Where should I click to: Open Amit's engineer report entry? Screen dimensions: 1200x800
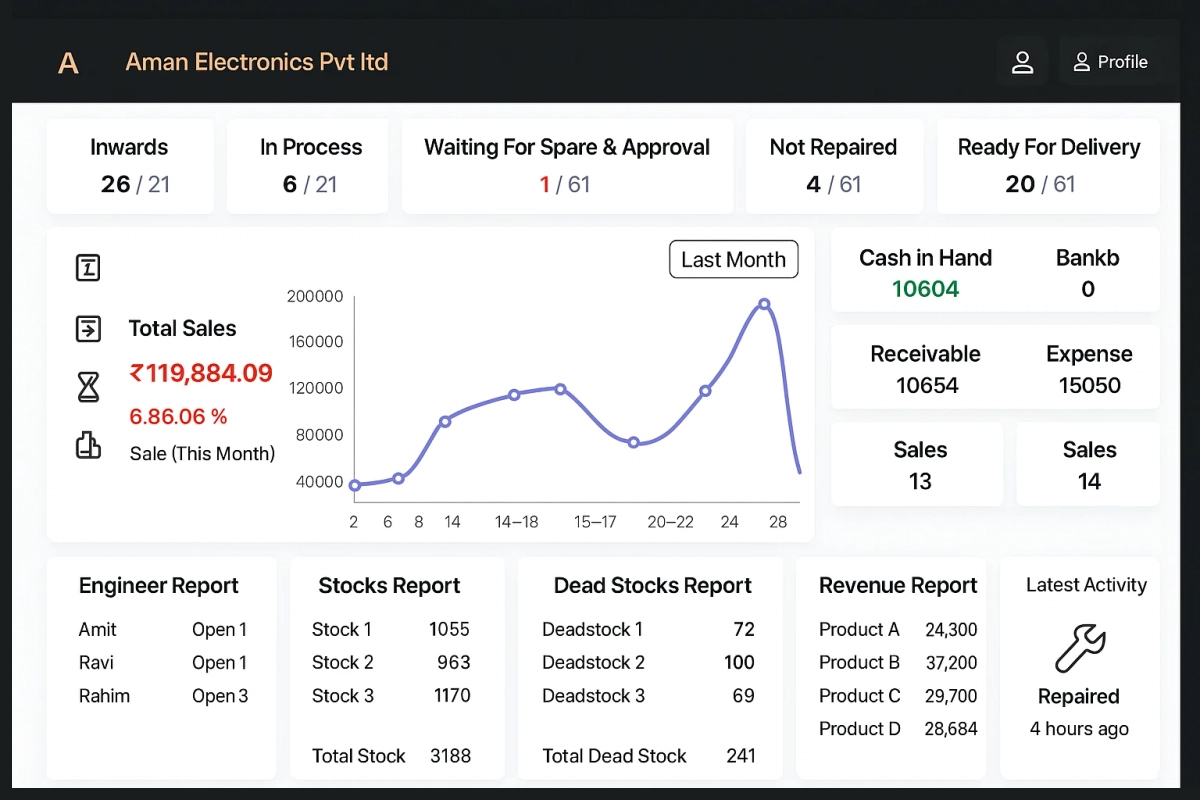[x=159, y=629]
